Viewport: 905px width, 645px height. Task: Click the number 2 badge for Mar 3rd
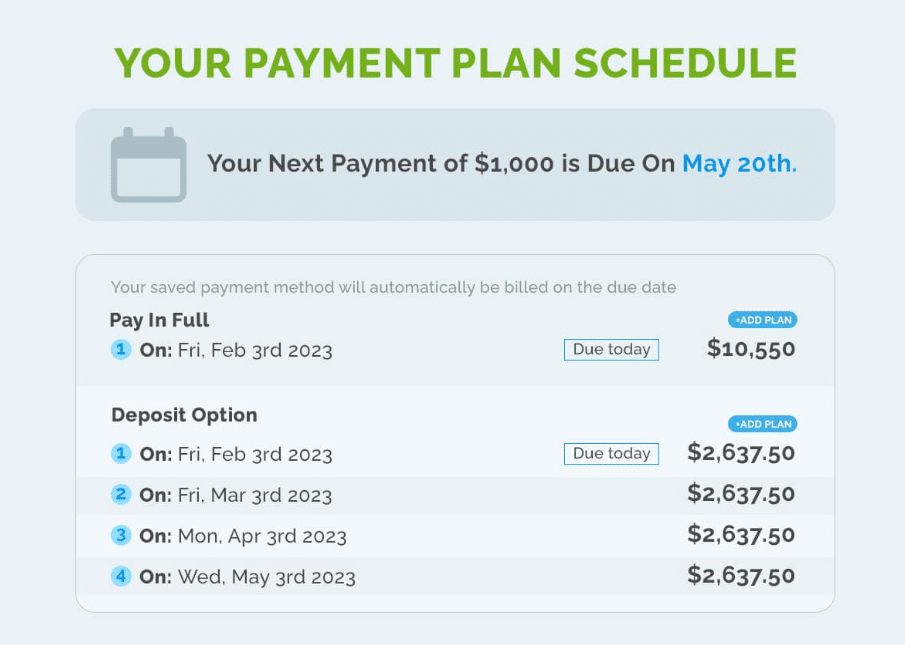point(121,494)
